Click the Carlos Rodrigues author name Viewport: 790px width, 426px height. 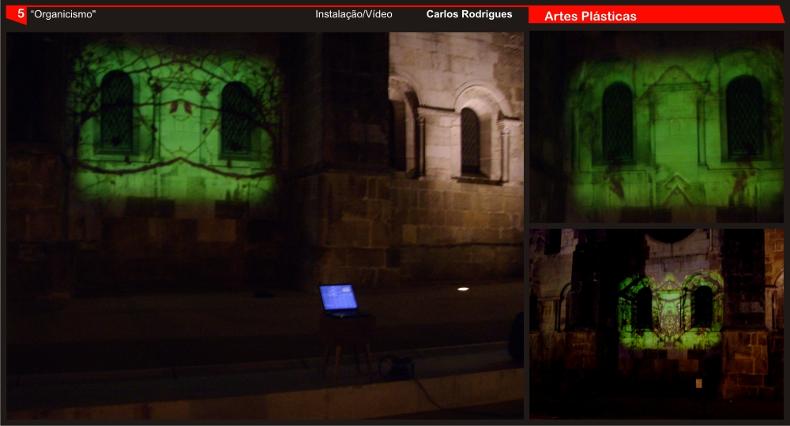469,14
